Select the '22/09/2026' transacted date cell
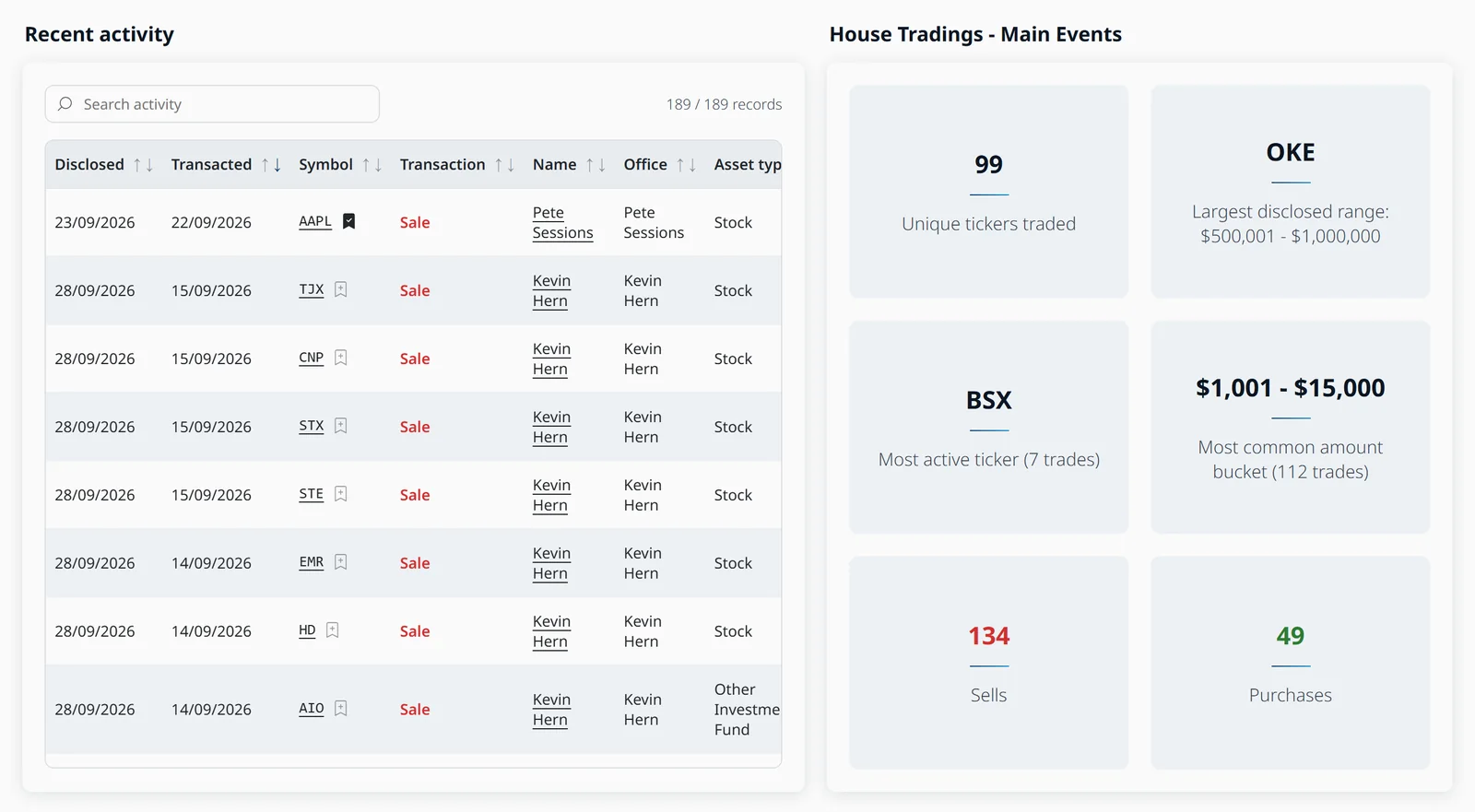 pos(211,223)
